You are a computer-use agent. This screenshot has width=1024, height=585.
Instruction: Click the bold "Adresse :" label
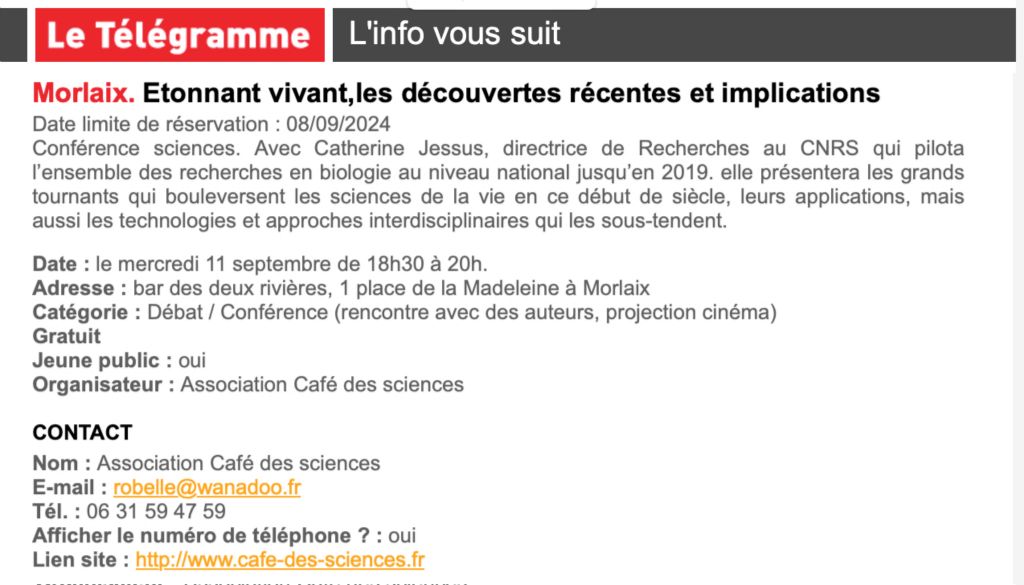[80, 288]
